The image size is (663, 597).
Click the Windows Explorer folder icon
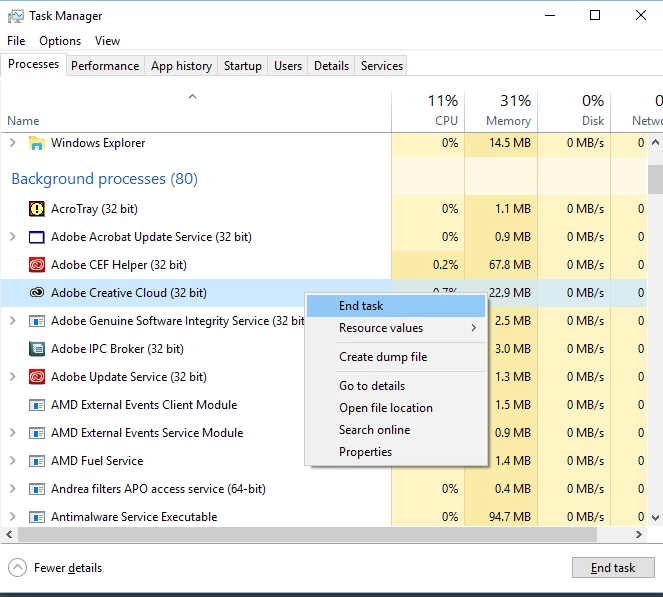(x=37, y=143)
